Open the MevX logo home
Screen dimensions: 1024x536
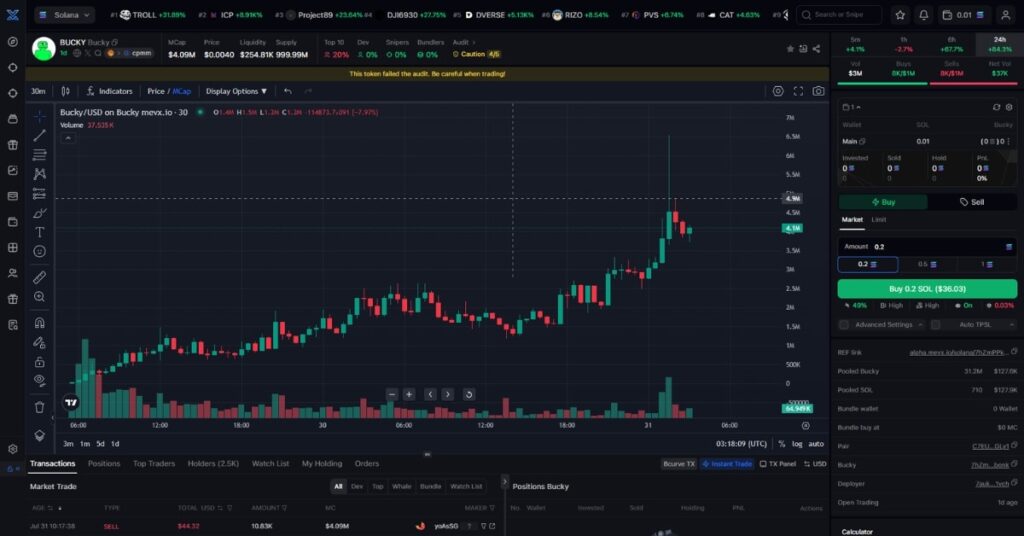pos(12,14)
